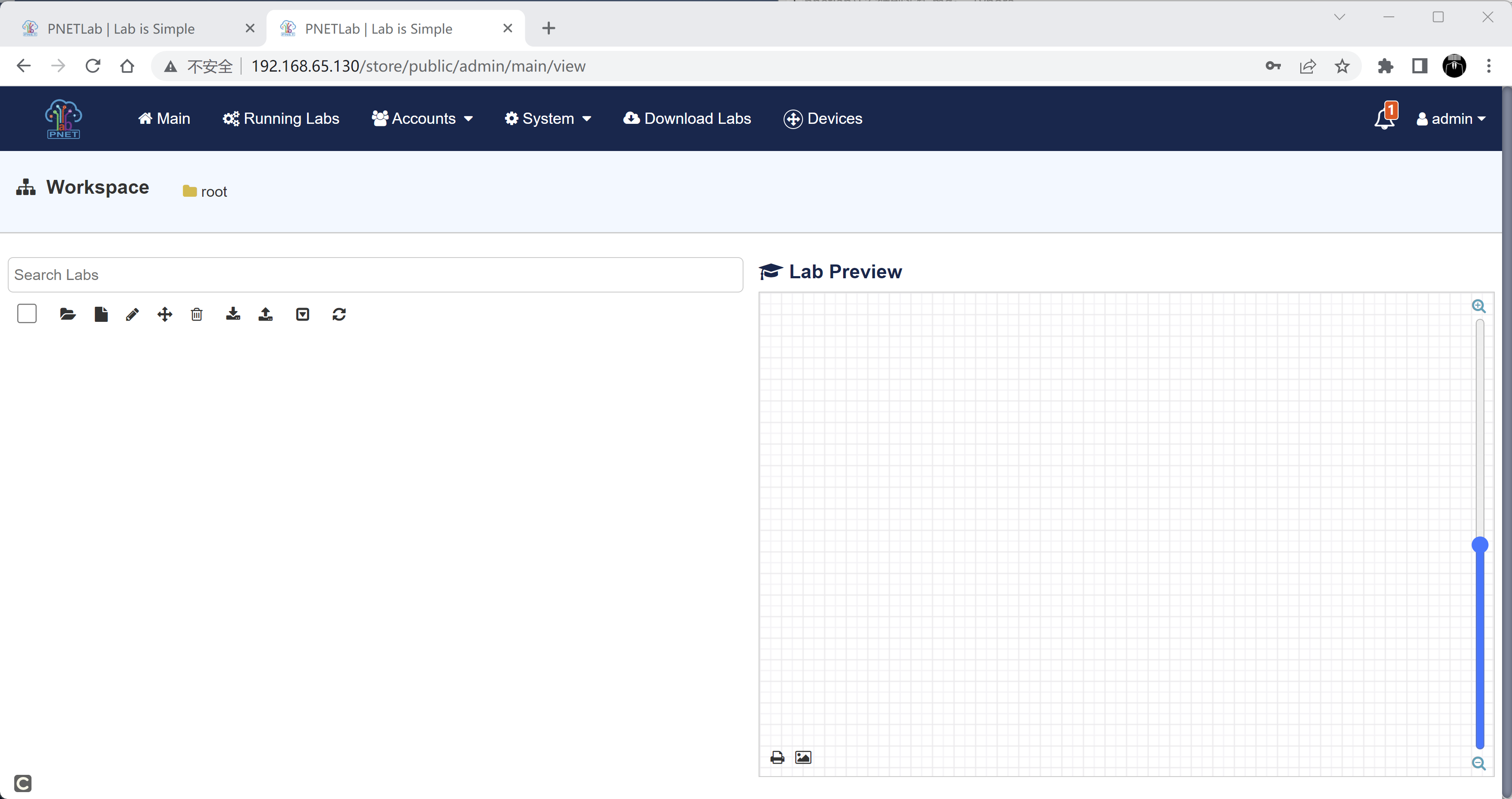
Task: Click the address bar URL
Action: point(418,66)
